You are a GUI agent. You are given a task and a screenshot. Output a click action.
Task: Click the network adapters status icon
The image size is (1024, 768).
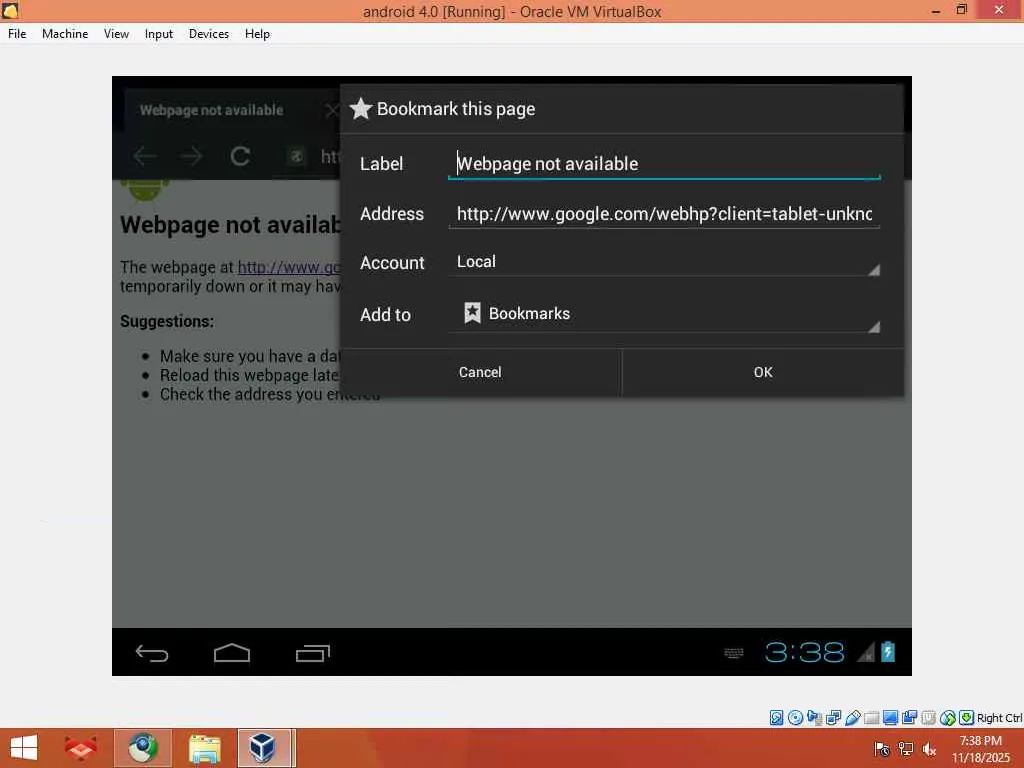833,718
